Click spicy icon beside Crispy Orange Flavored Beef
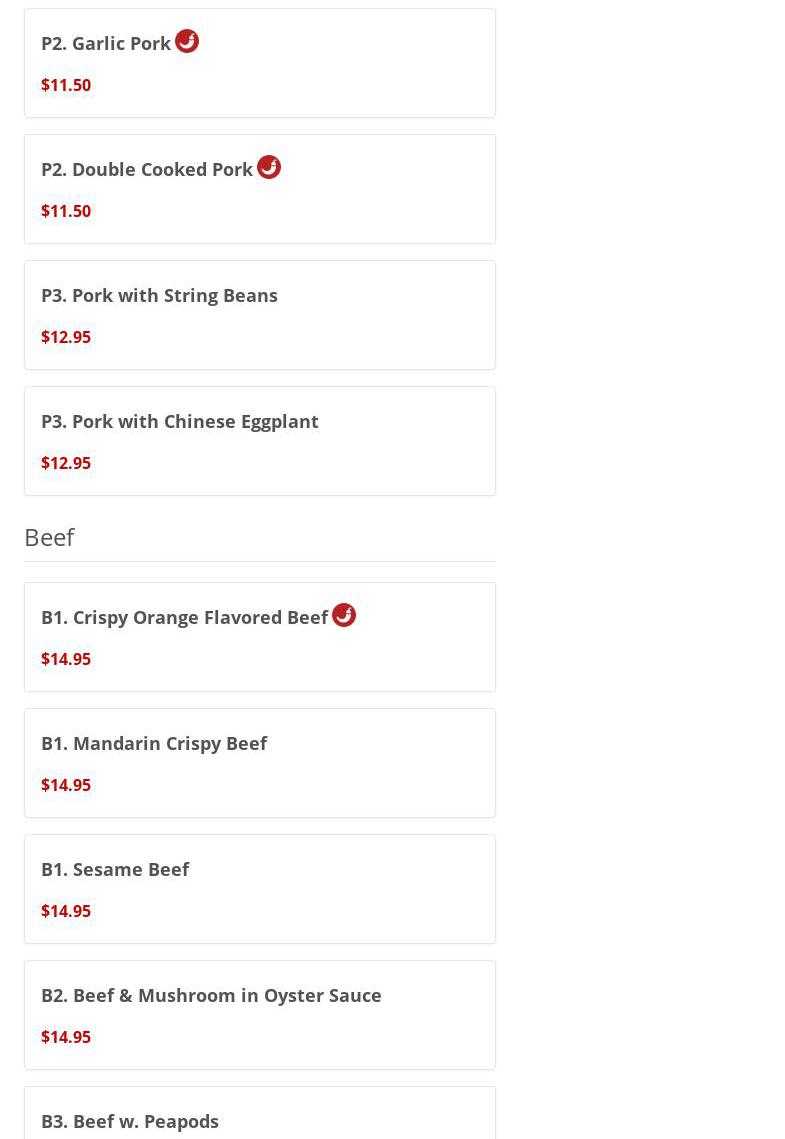 [x=344, y=615]
